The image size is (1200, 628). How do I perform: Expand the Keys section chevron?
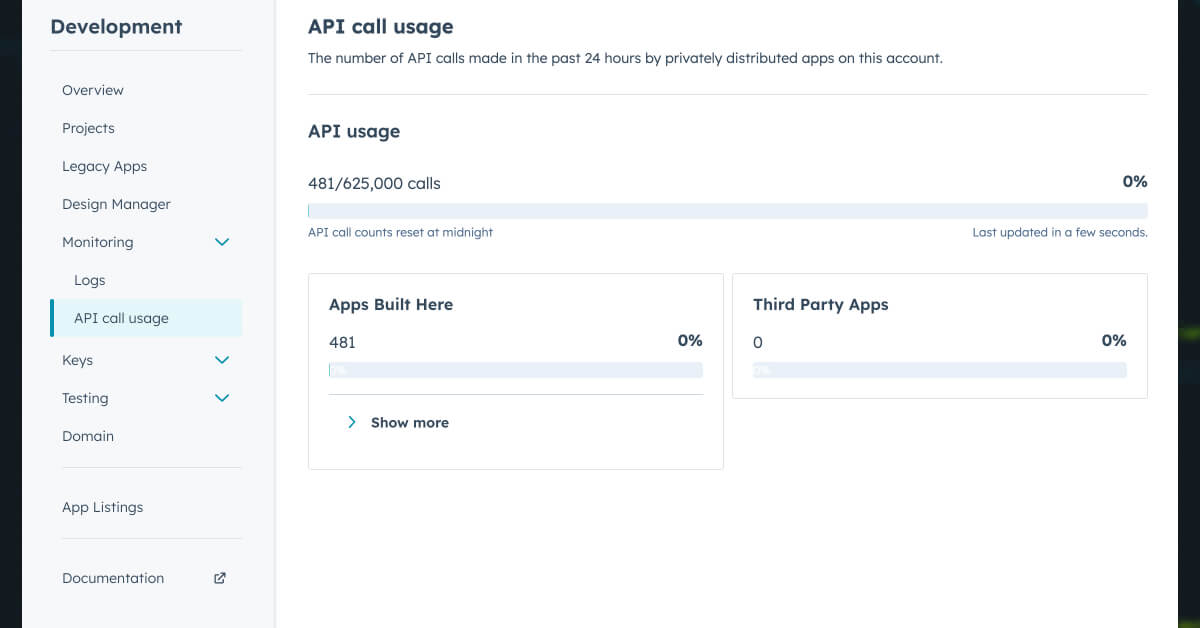pyautogui.click(x=222, y=360)
